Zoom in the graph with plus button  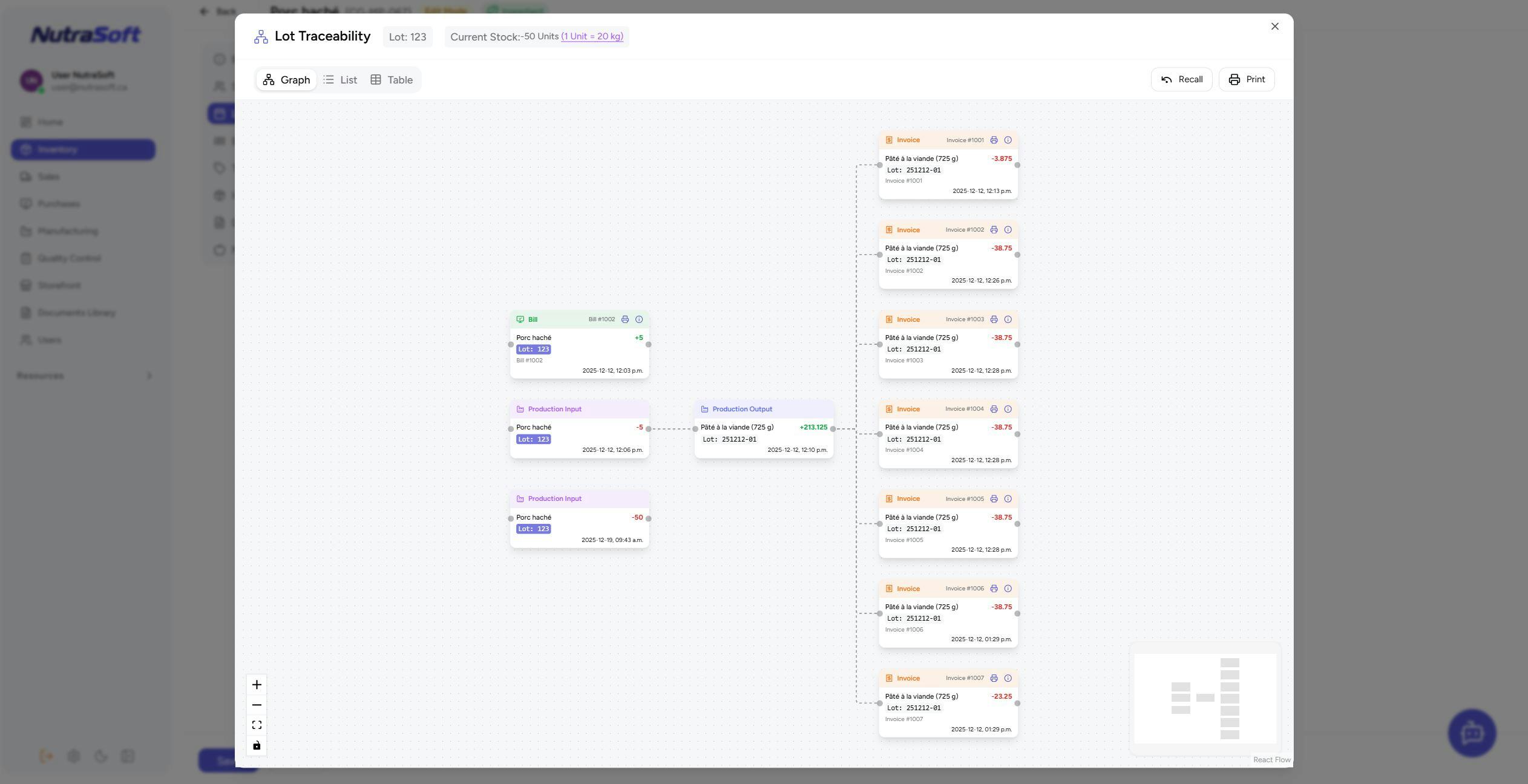pos(257,685)
